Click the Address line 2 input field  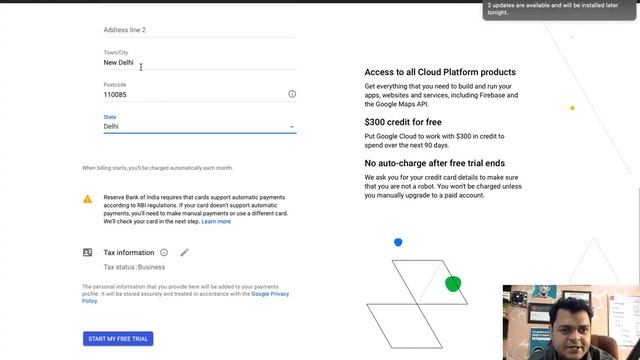[x=200, y=30]
